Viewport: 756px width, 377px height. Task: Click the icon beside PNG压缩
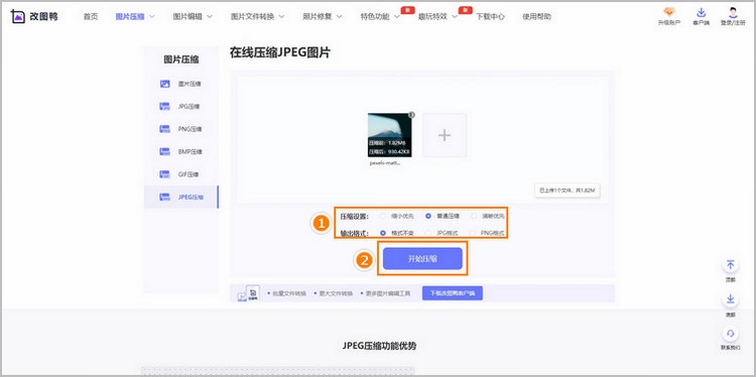point(165,129)
